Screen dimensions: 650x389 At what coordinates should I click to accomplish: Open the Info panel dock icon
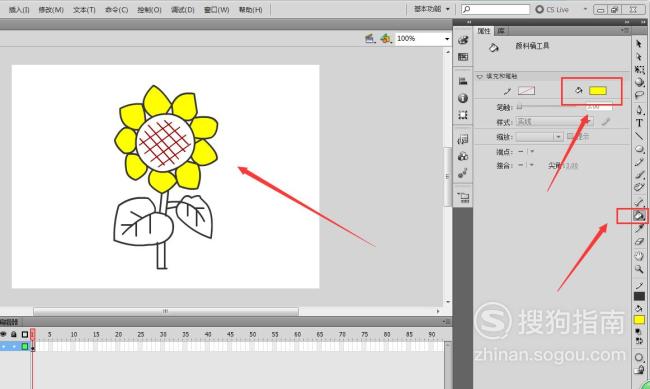(463, 98)
